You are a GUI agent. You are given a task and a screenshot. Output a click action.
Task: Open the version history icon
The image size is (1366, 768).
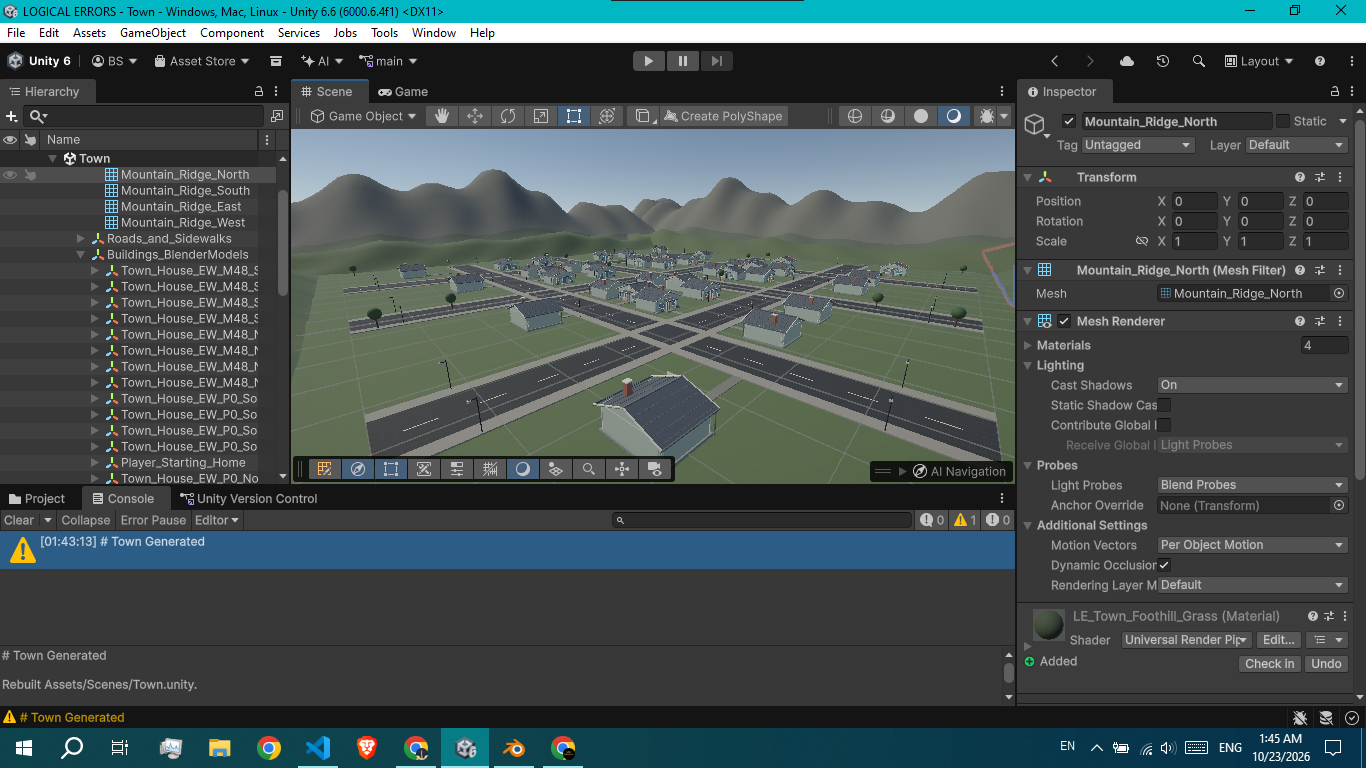1163,61
